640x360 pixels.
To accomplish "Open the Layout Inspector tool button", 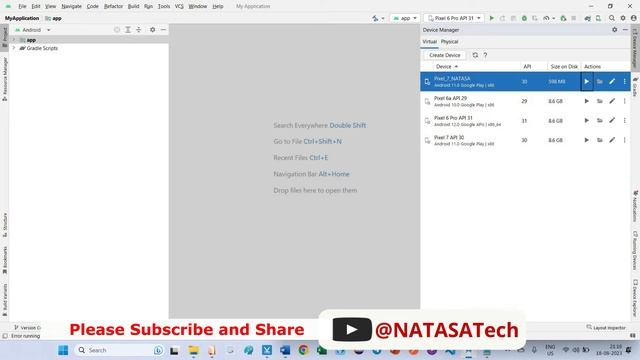I will tap(606, 327).
